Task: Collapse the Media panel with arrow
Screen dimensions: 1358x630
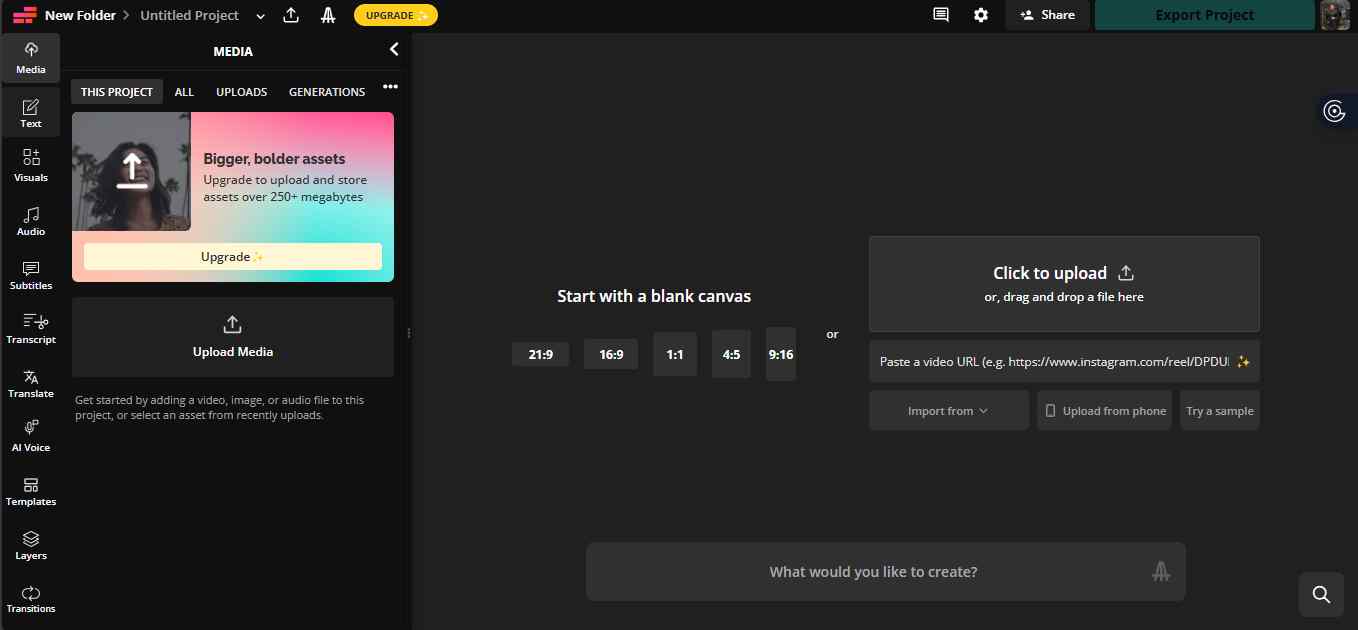Action: pyautogui.click(x=394, y=50)
